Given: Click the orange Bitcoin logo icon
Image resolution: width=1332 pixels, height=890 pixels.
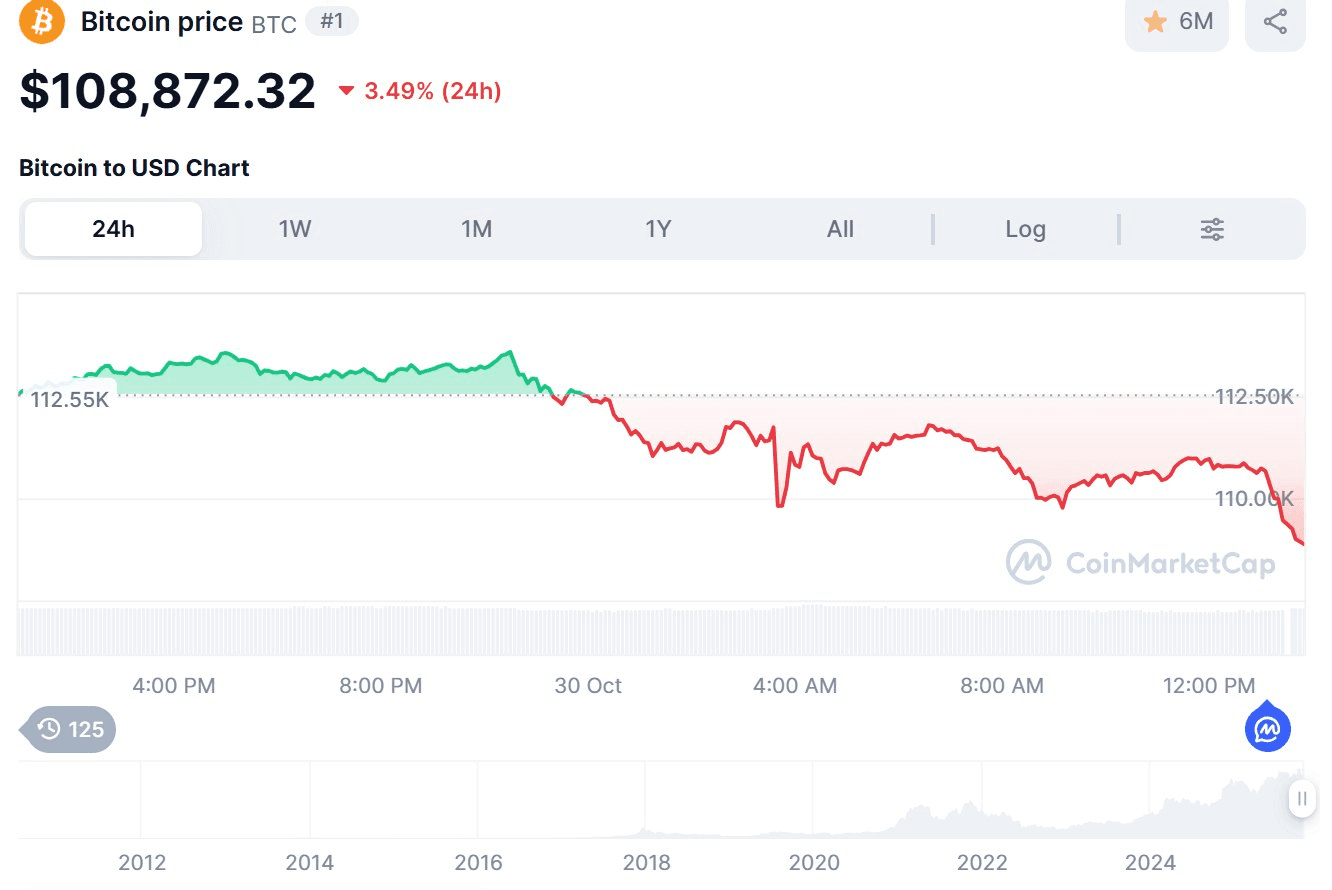Looking at the screenshot, I should (42, 21).
